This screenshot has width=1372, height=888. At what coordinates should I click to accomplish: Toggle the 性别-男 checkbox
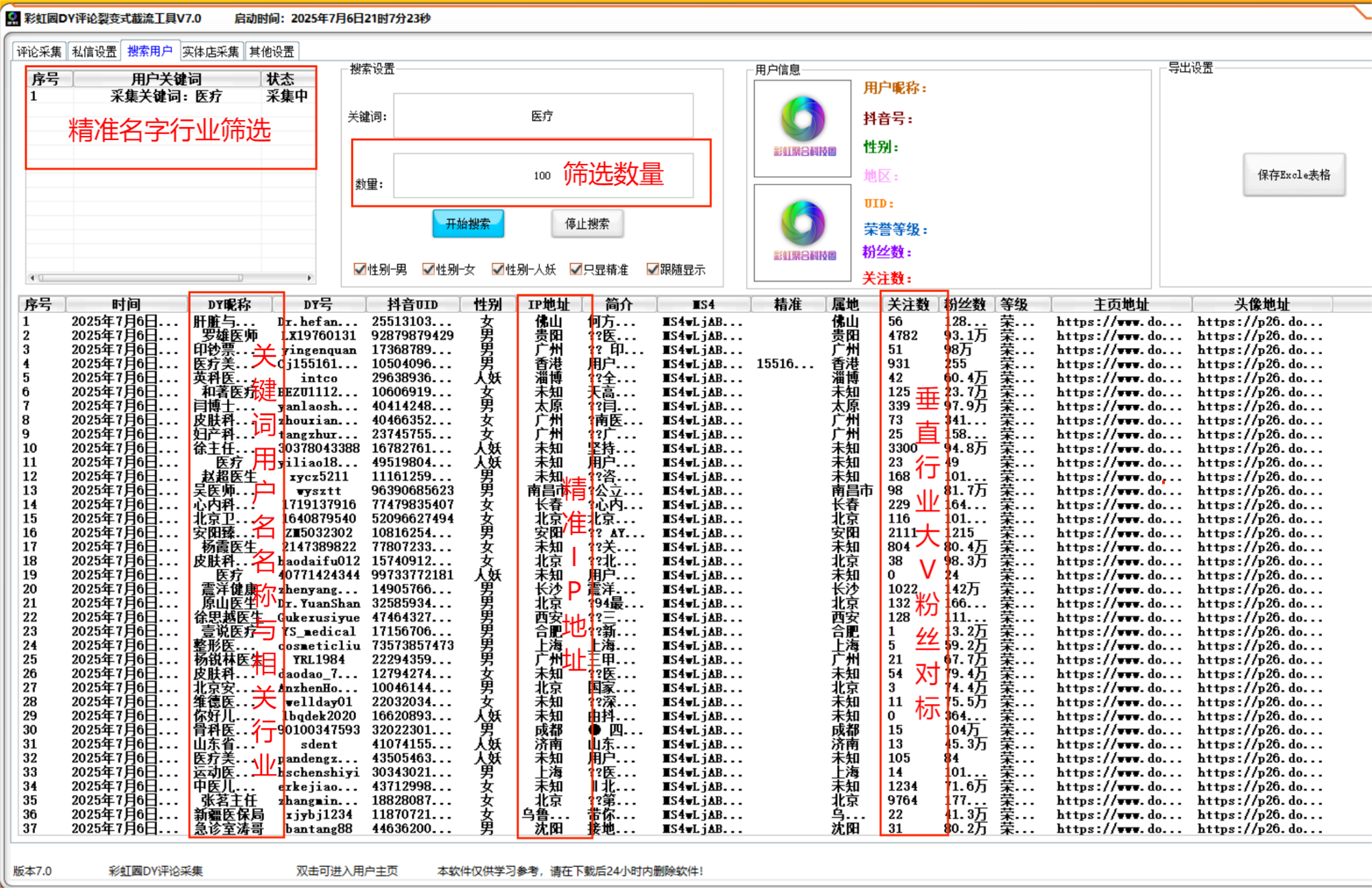coord(360,270)
